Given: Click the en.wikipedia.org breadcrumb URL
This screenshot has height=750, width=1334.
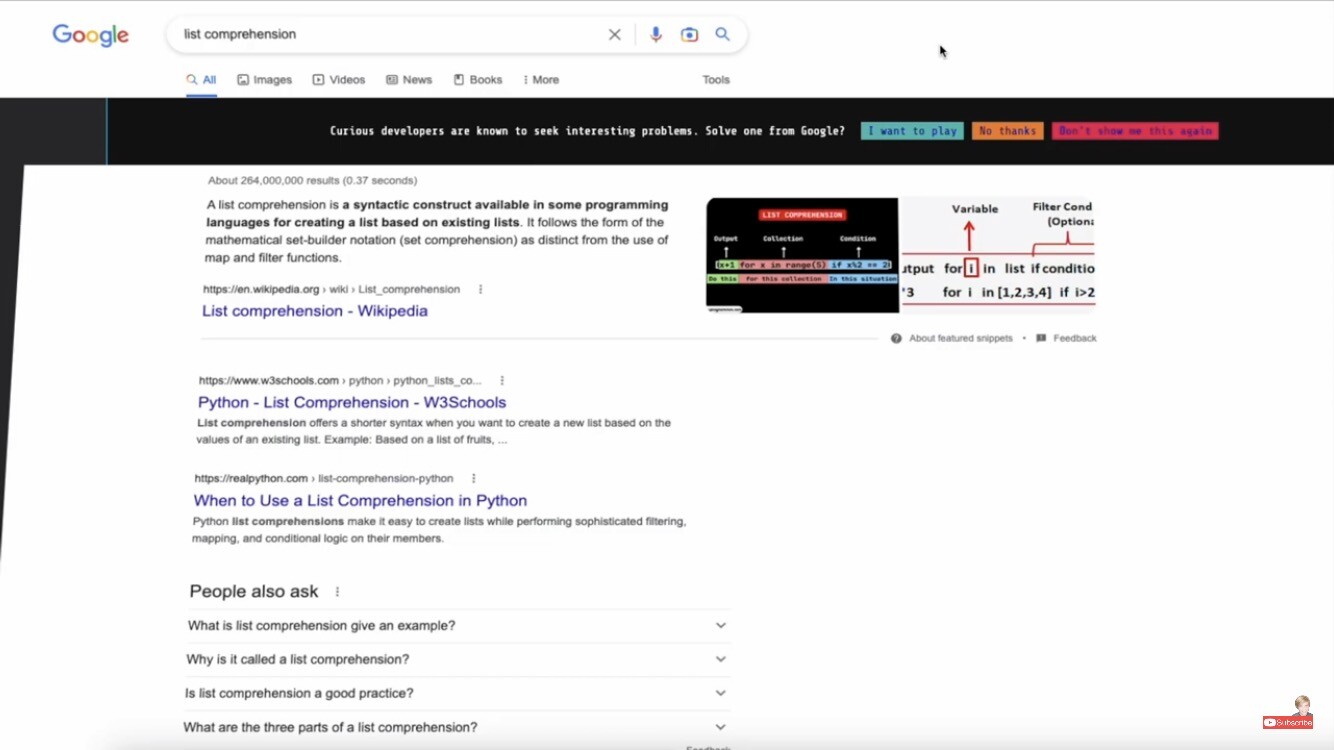Looking at the screenshot, I should tap(331, 289).
